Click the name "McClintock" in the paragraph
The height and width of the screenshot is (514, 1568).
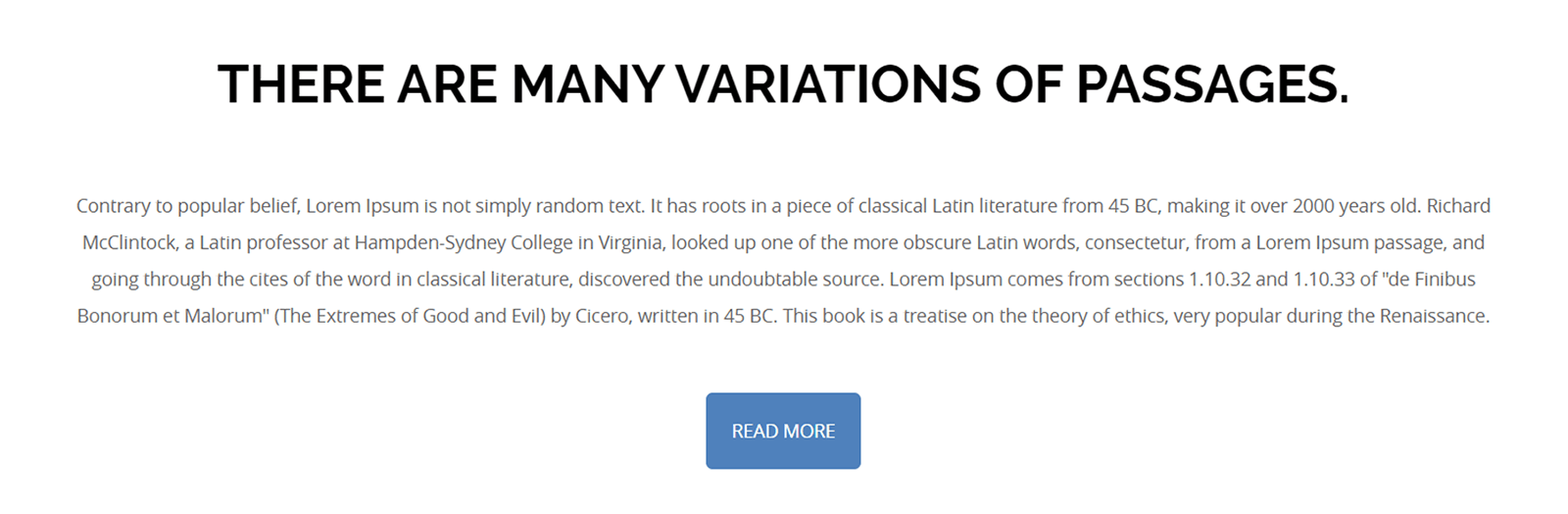(130, 242)
